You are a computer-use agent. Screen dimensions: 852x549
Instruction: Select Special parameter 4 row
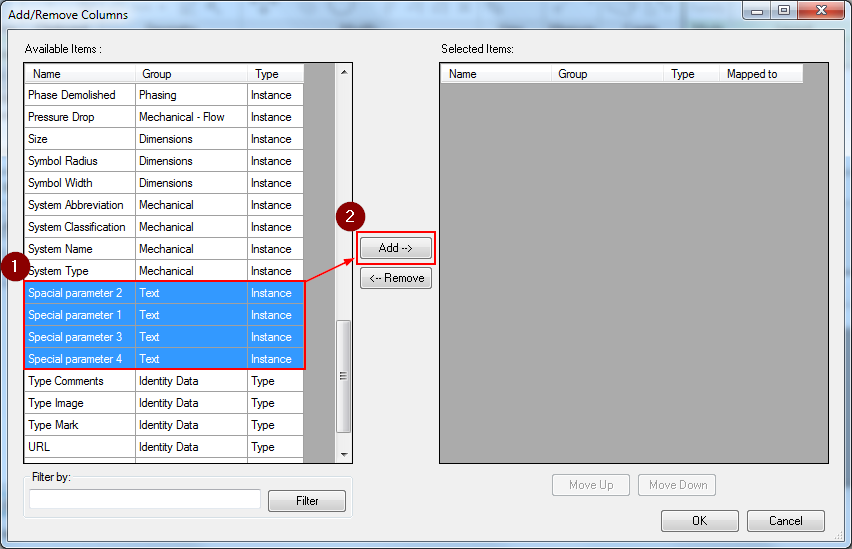(164, 359)
